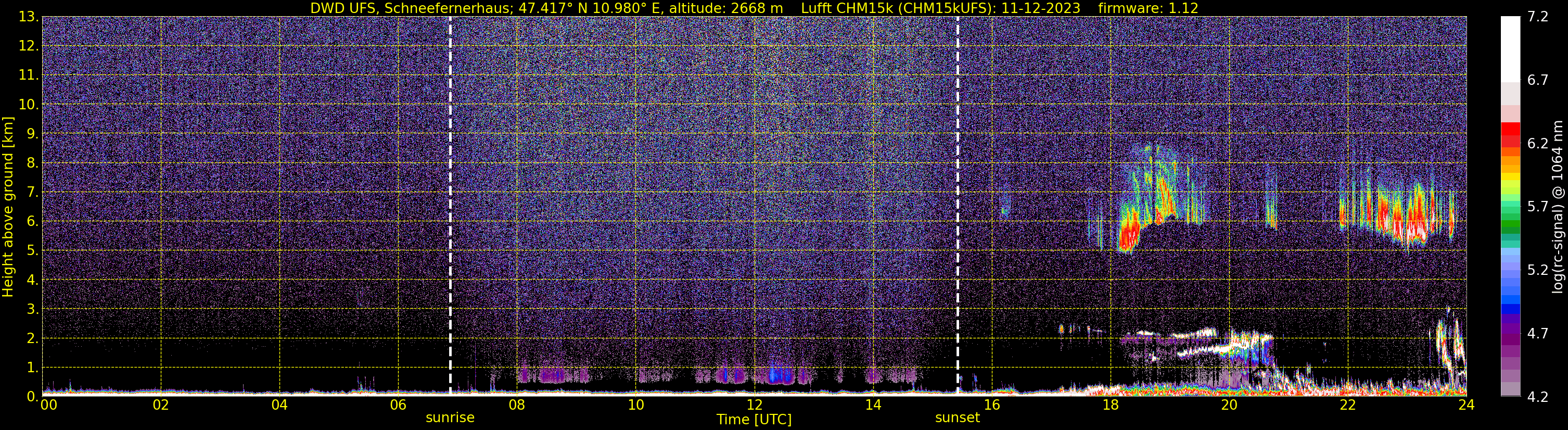Click the sunrise label below the time axis
Screen dimensions: 1568x430
(450, 417)
